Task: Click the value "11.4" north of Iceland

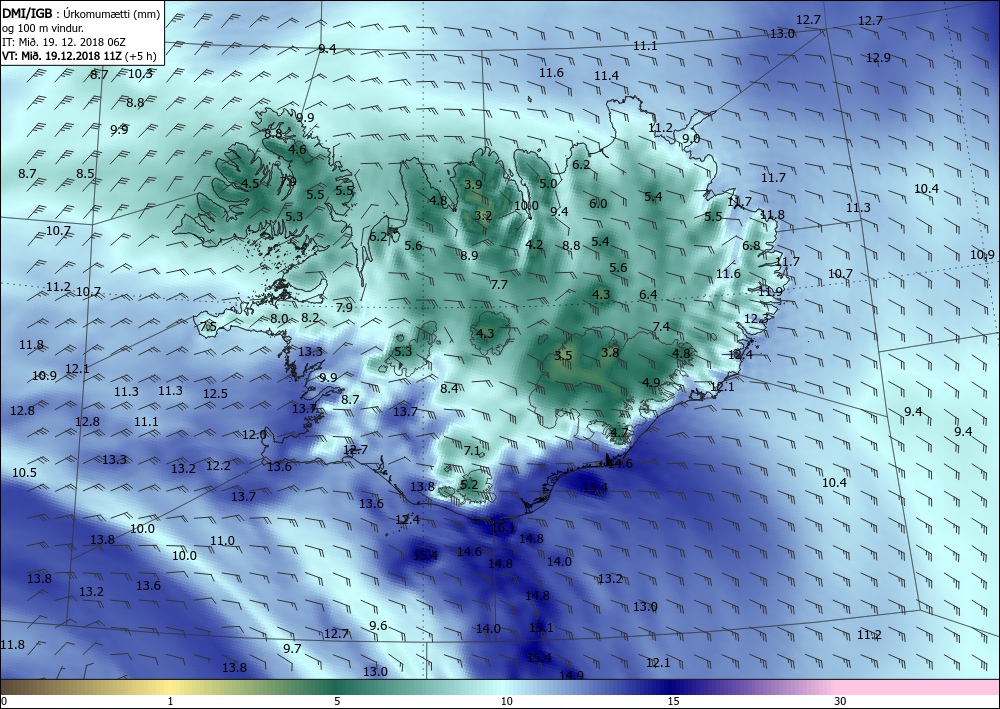Action: pyautogui.click(x=607, y=75)
